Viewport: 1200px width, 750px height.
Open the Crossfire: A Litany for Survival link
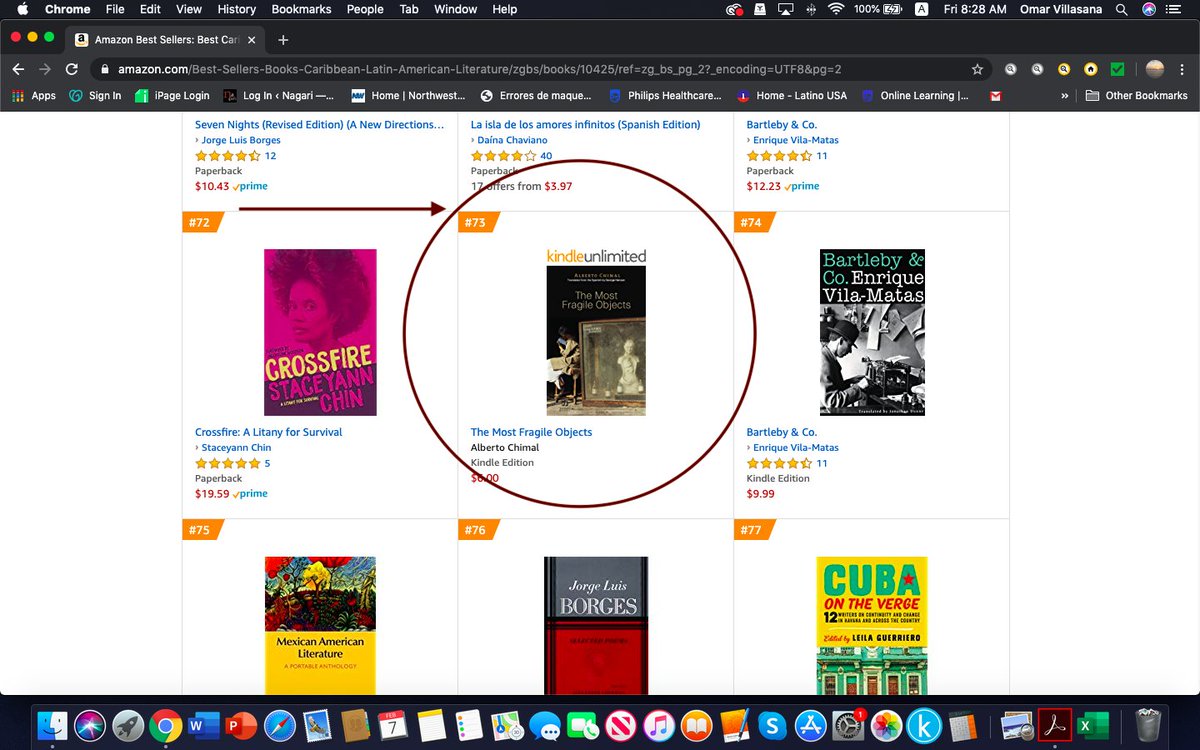268,432
